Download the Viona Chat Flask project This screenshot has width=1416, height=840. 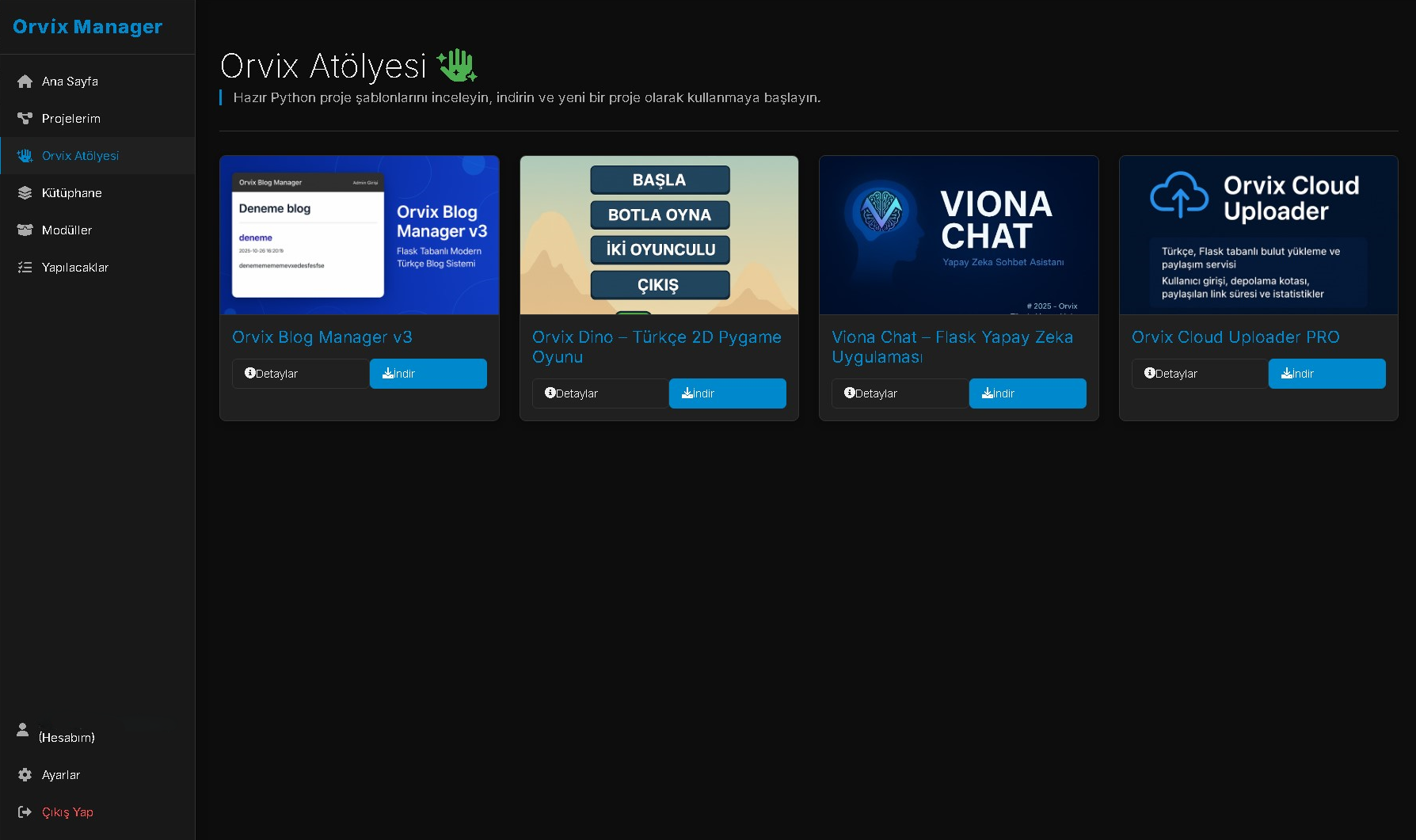(1027, 393)
